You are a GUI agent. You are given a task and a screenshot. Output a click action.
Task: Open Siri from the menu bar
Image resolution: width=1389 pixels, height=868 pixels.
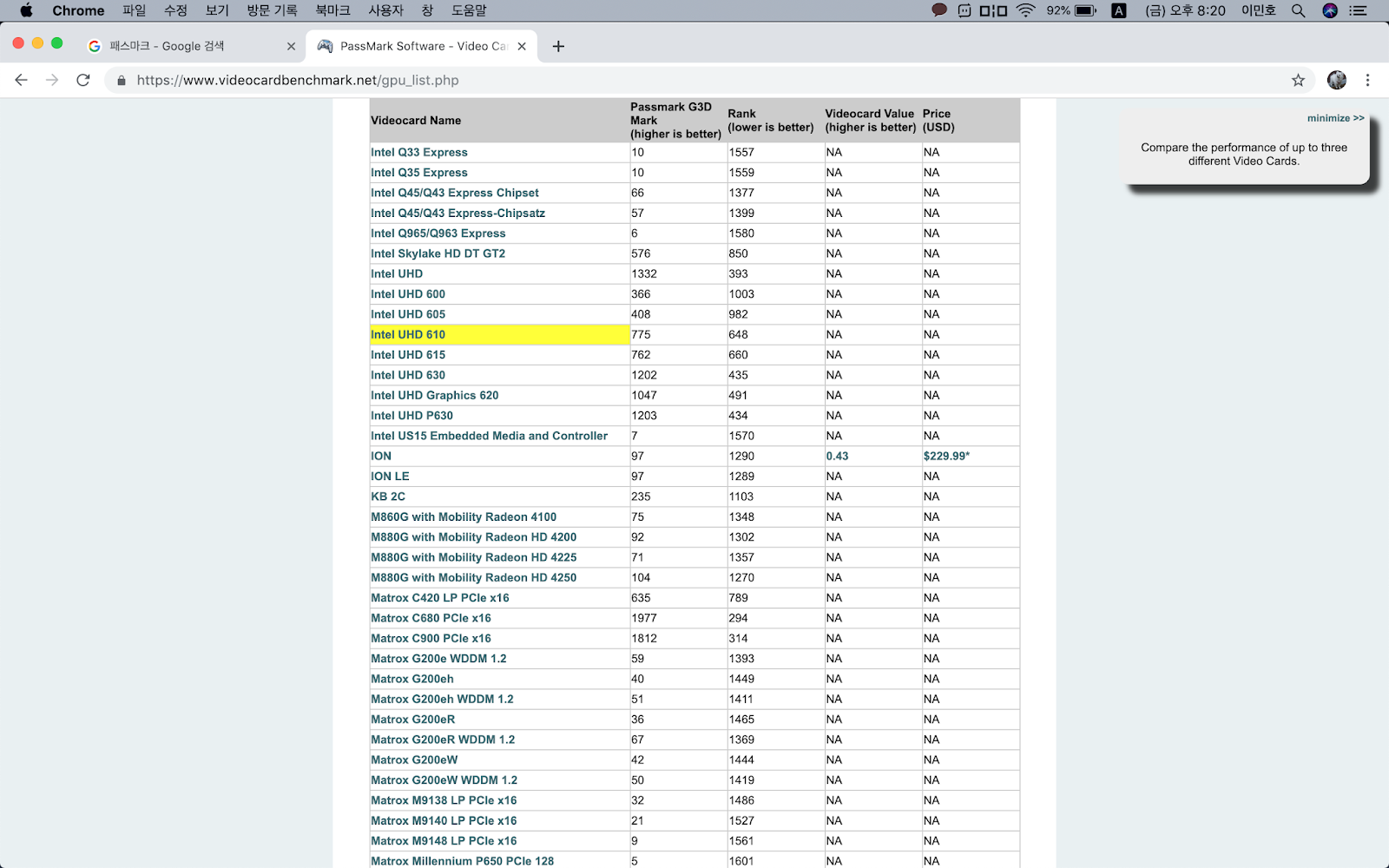[1330, 10]
